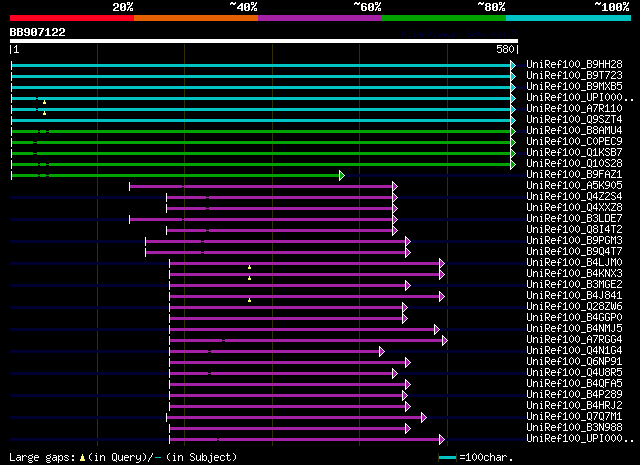The image size is (640, 465).
Task: Click the cyan alignment bar of UniRef100_B9T723
Action: coord(261,76)
